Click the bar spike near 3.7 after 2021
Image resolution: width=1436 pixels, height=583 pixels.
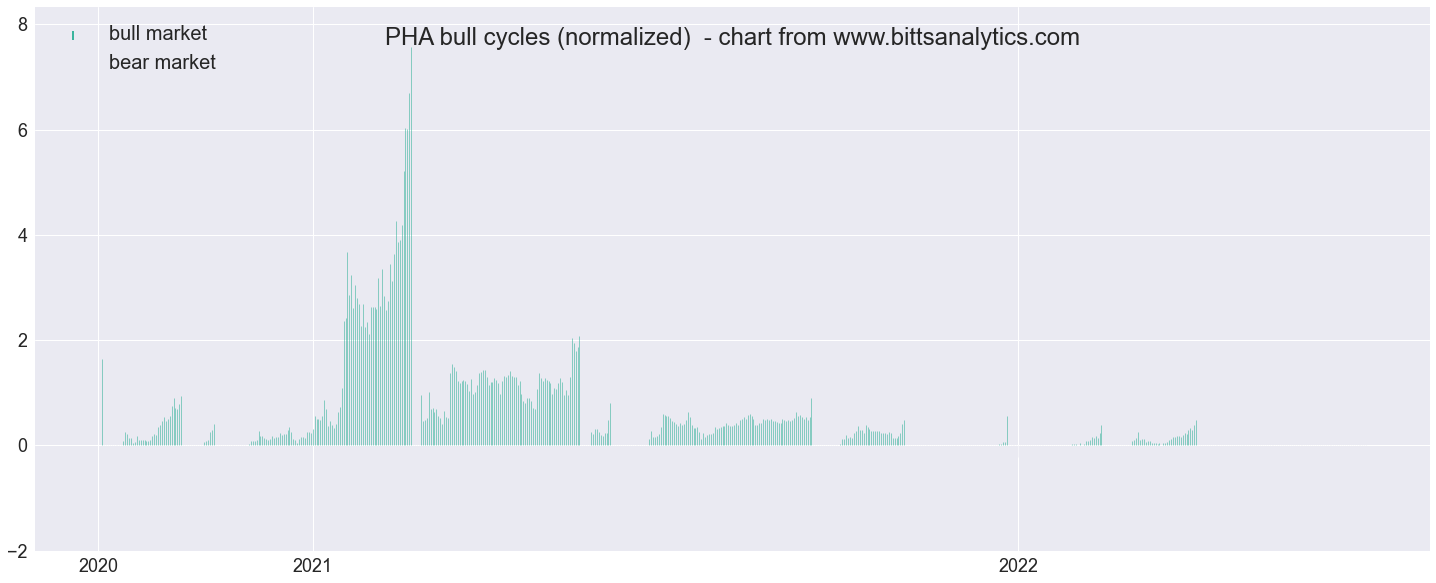[347, 348]
